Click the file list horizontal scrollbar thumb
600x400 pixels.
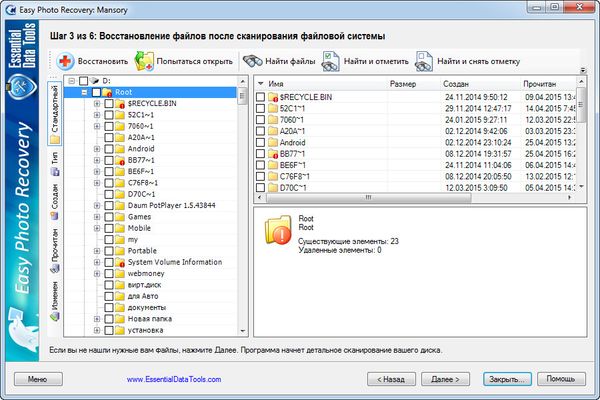point(368,198)
